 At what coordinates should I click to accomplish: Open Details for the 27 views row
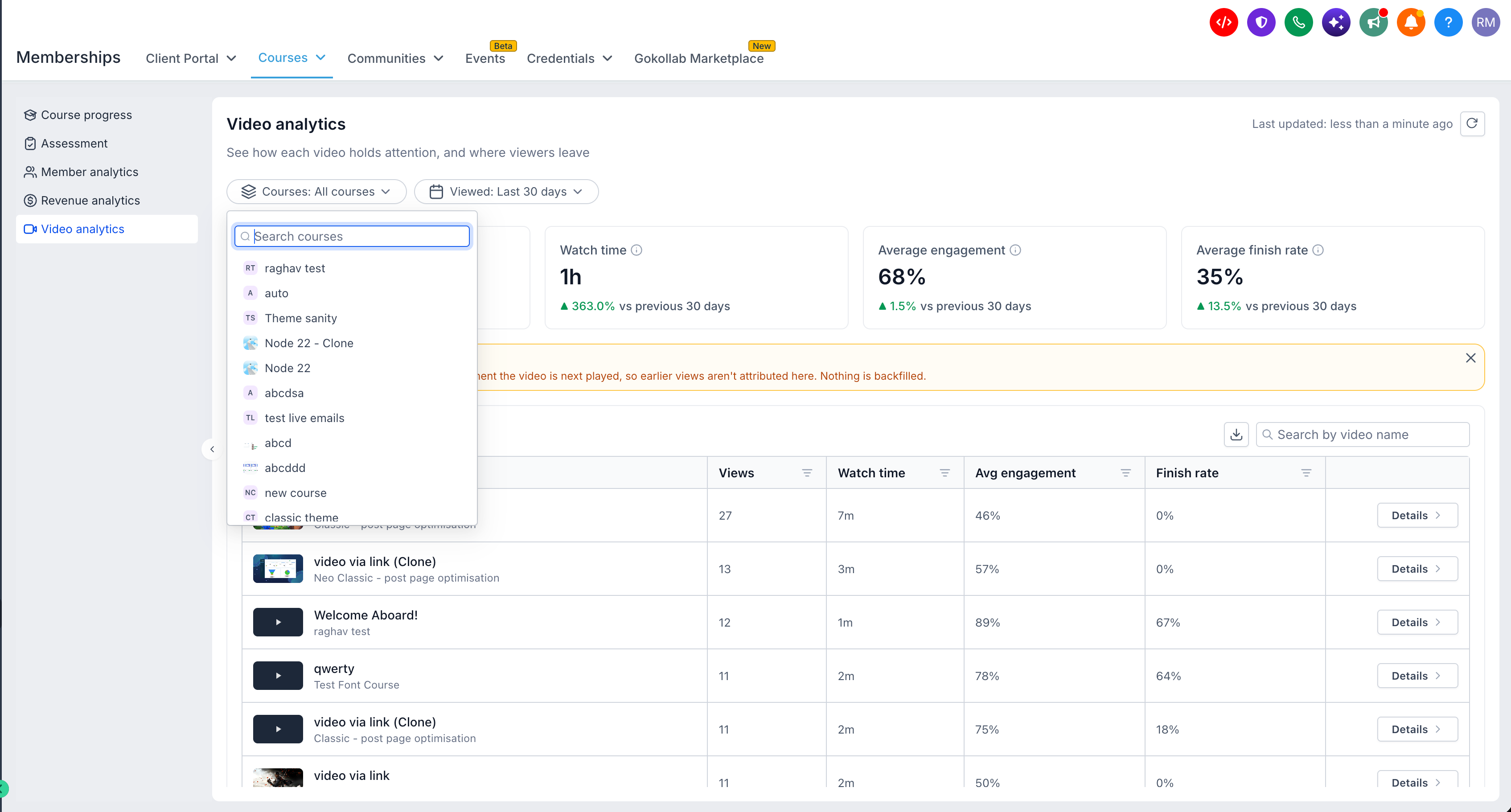[1417, 515]
